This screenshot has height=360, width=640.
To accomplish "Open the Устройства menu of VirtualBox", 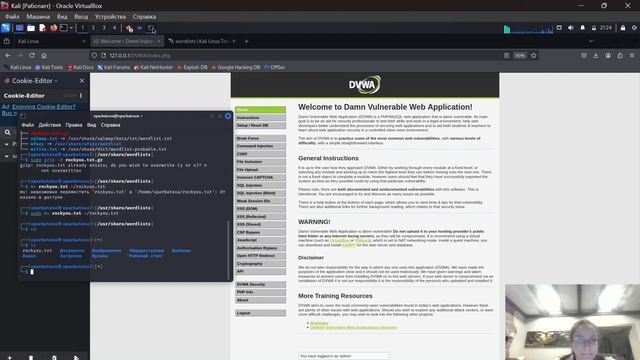I will pos(110,17).
